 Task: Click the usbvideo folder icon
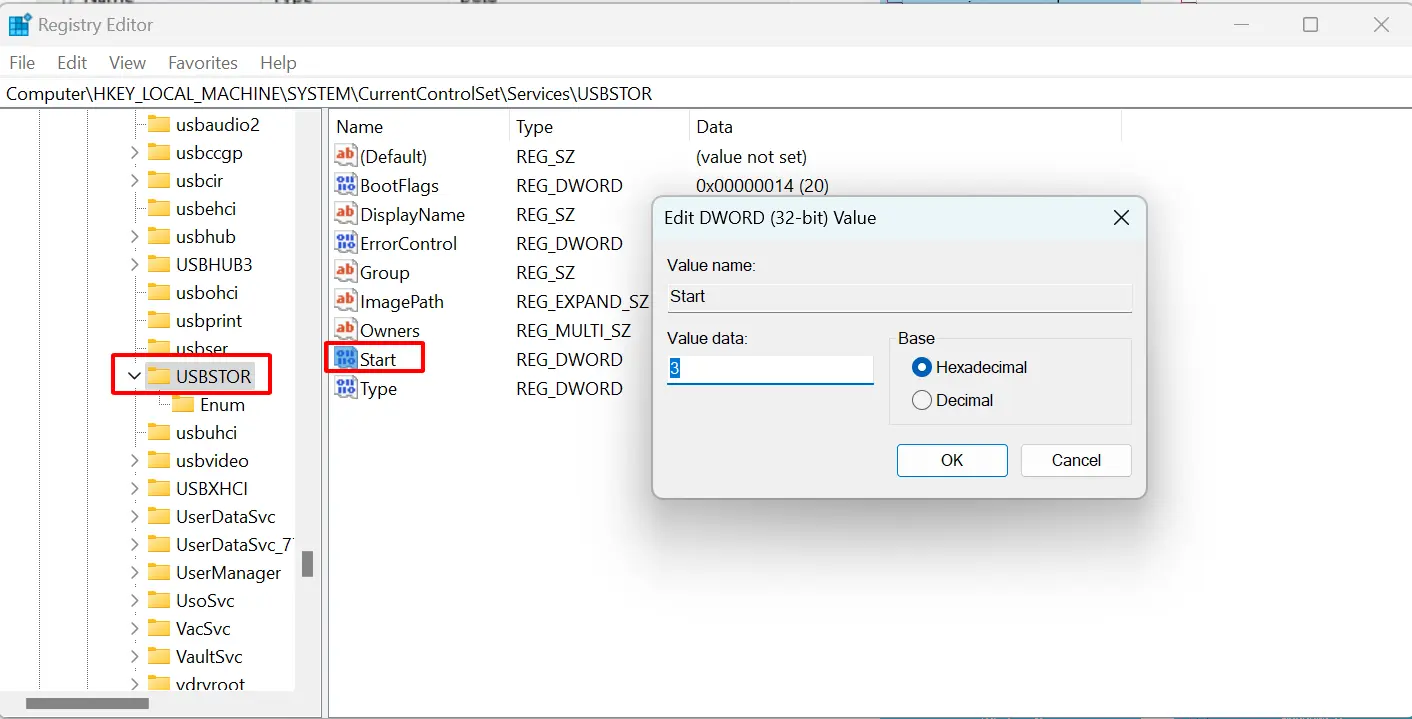159,460
